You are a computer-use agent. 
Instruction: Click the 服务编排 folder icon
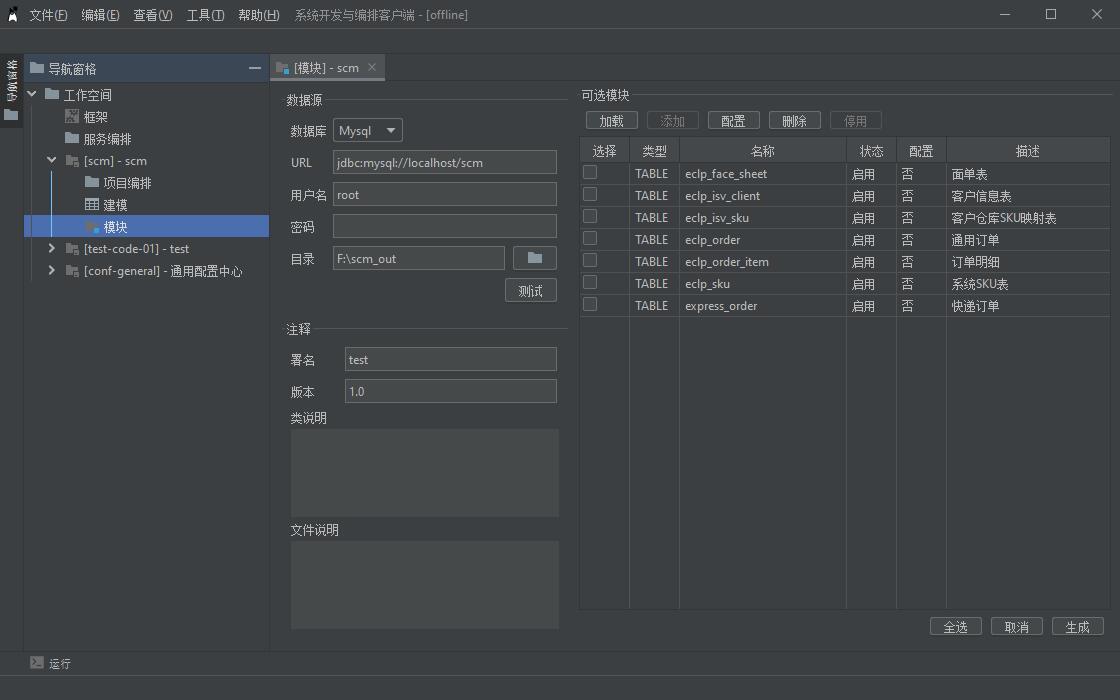72,139
